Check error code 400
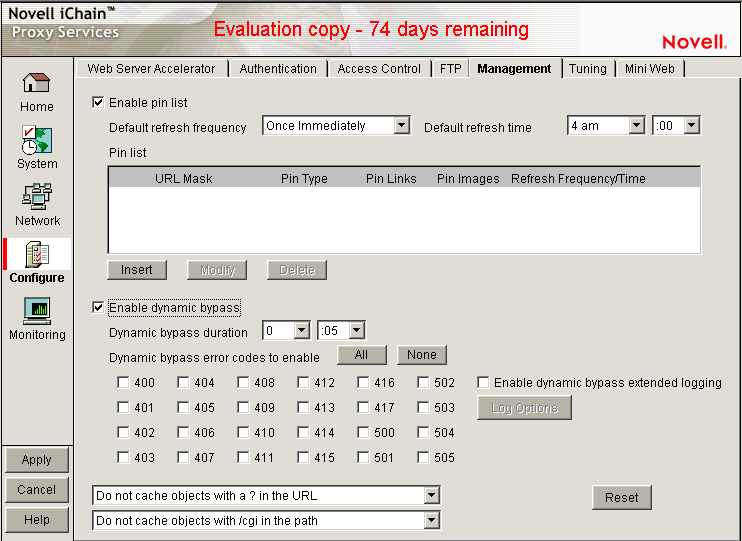This screenshot has height=541, width=742. point(123,382)
